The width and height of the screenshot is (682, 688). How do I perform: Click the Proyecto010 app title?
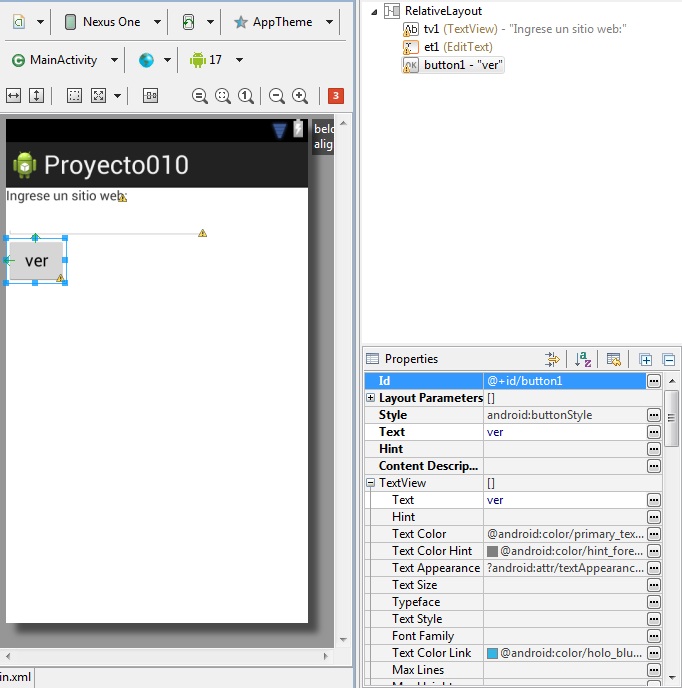[116, 165]
